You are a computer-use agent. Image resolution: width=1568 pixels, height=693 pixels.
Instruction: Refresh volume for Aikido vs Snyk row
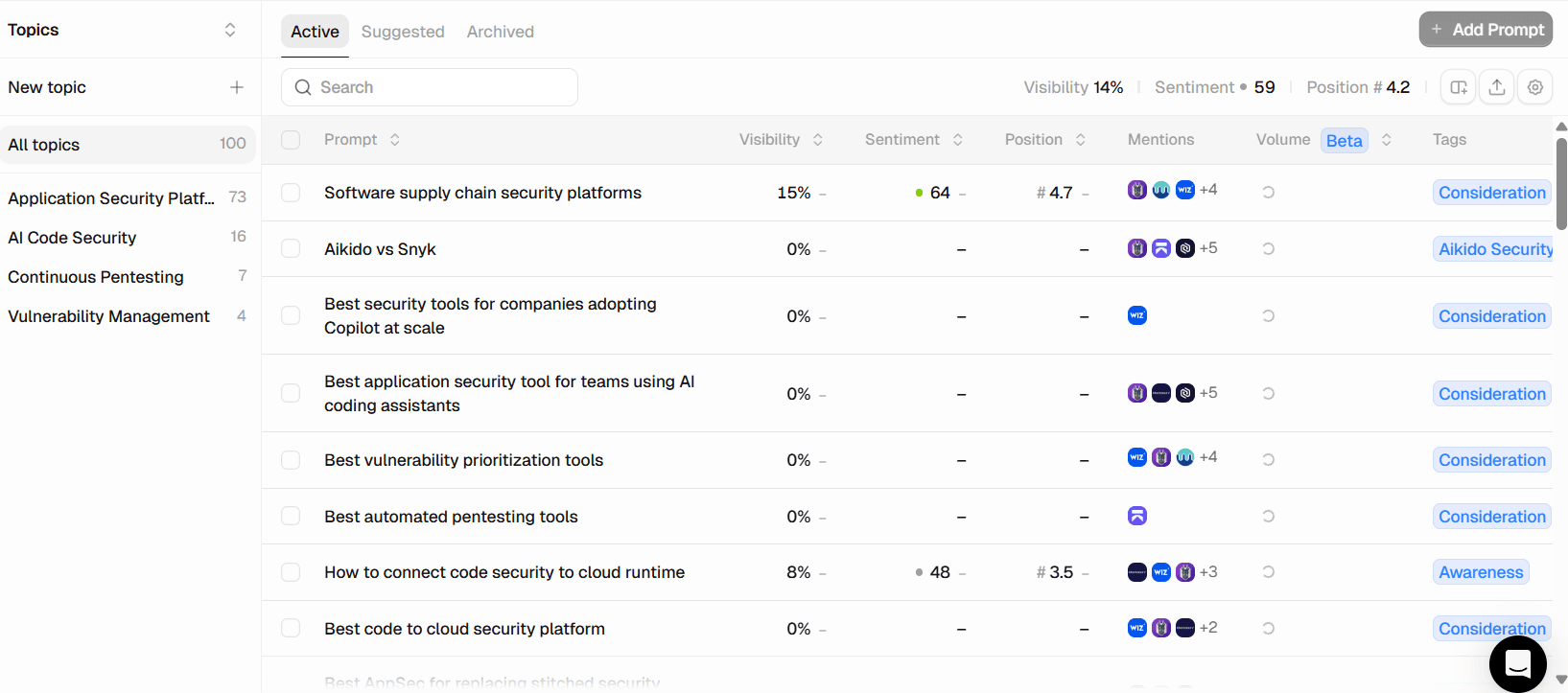tap(1268, 249)
